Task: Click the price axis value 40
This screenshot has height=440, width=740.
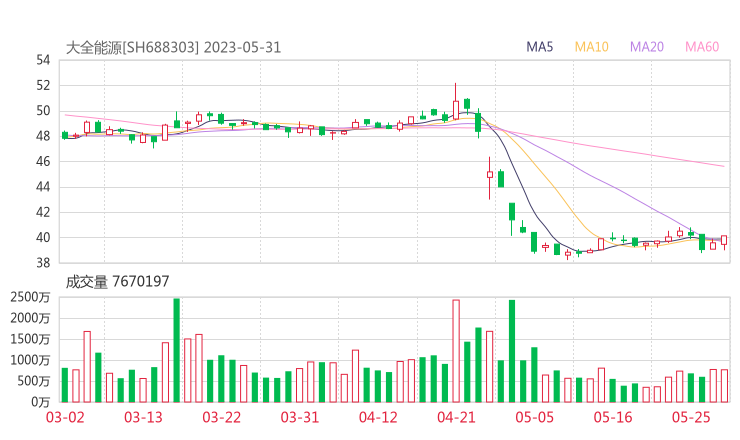Action: [43, 237]
